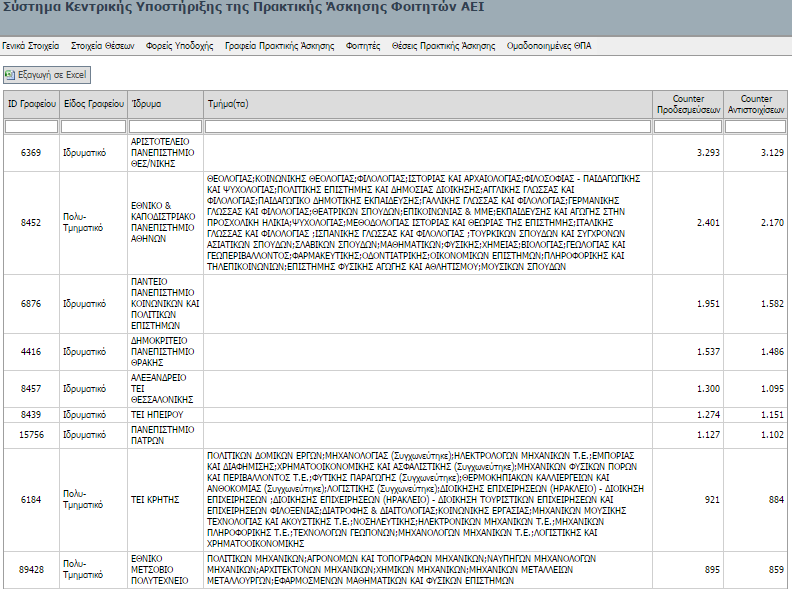Click the Εξαγωγή σε Excel button
This screenshot has width=792, height=593.
click(x=47, y=75)
